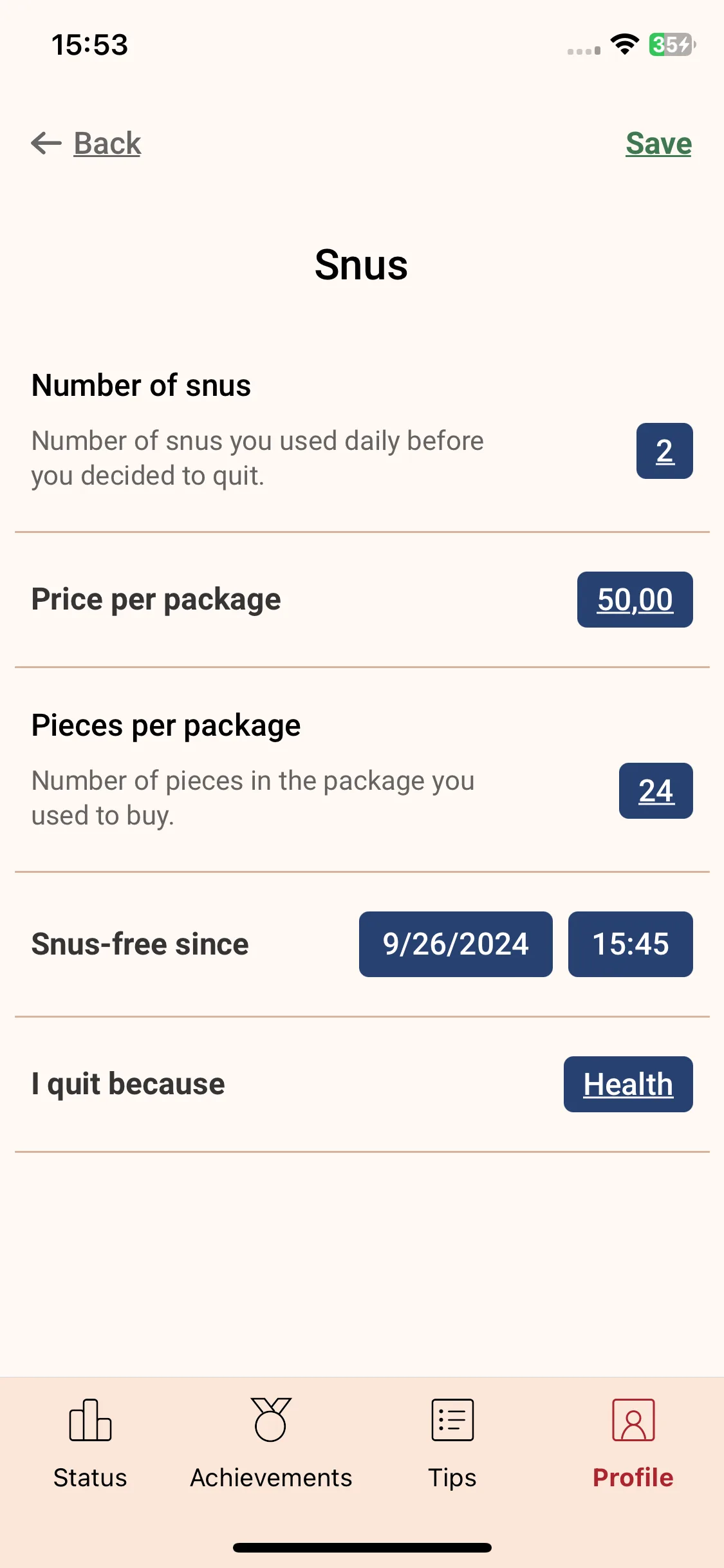Go Back to previous screen

[x=107, y=143]
